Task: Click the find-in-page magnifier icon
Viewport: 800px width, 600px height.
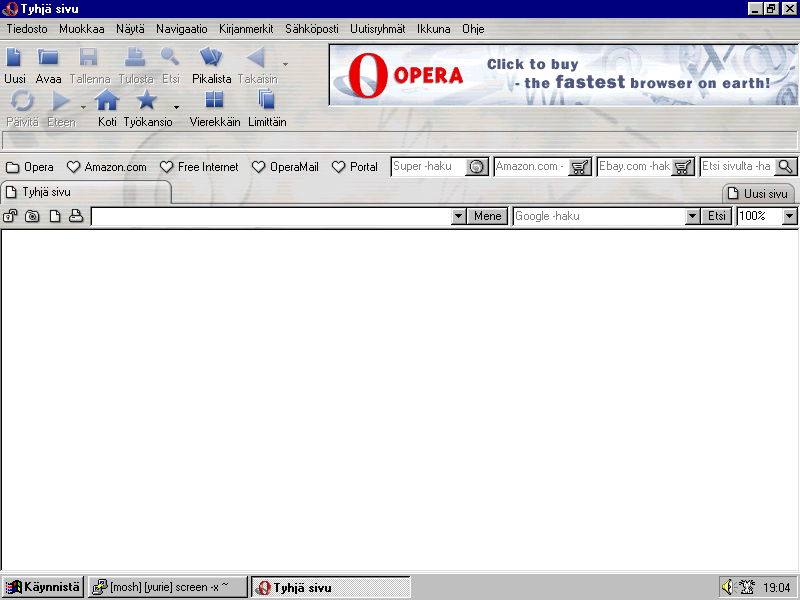Action: [x=786, y=167]
